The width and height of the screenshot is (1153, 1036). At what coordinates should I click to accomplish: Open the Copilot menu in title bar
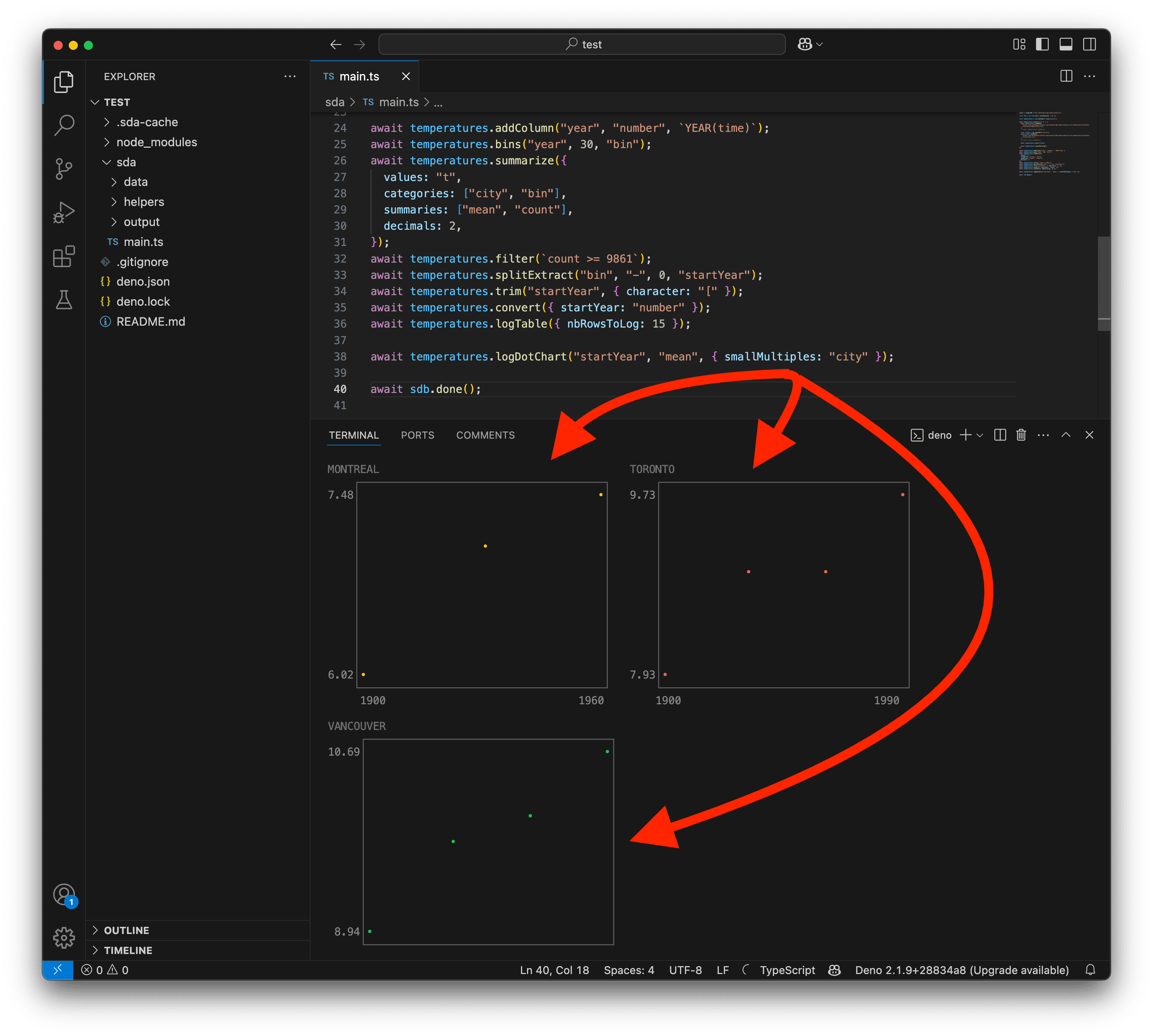tap(810, 45)
